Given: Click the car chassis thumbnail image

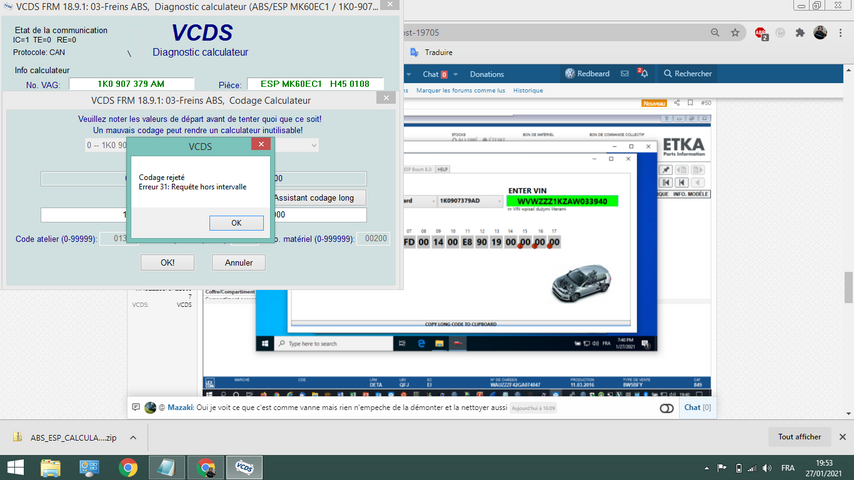Looking at the screenshot, I should coord(582,283).
